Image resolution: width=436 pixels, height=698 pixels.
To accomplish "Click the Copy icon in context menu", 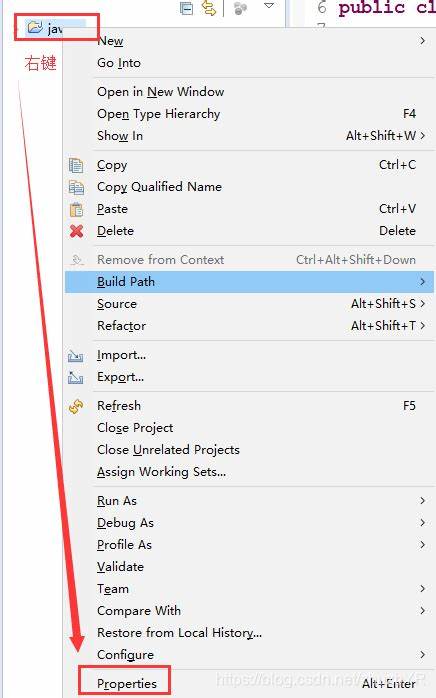I will pyautogui.click(x=76, y=165).
